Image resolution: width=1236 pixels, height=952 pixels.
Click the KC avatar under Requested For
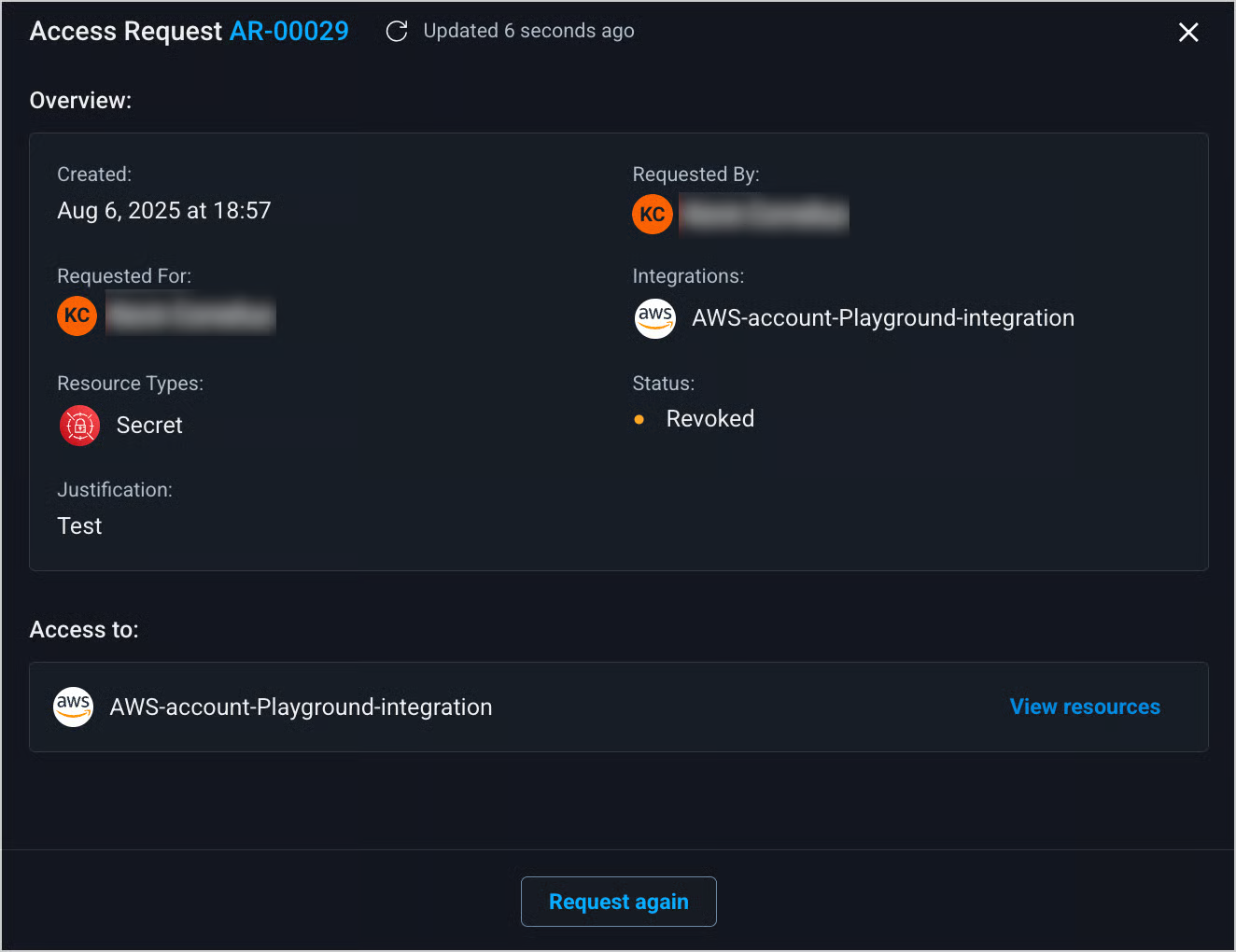click(77, 315)
